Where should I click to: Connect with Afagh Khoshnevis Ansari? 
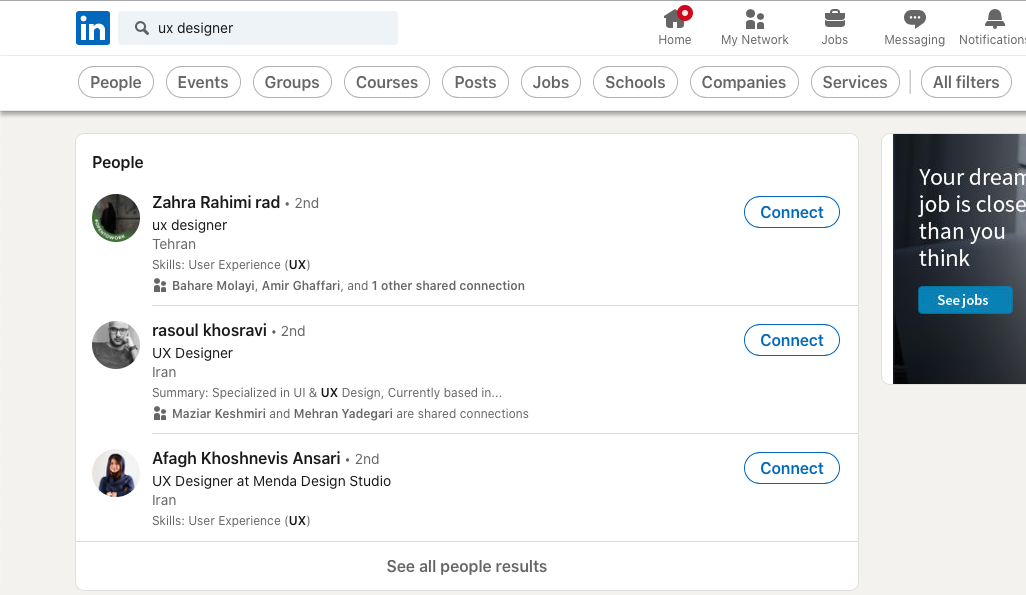tap(792, 468)
